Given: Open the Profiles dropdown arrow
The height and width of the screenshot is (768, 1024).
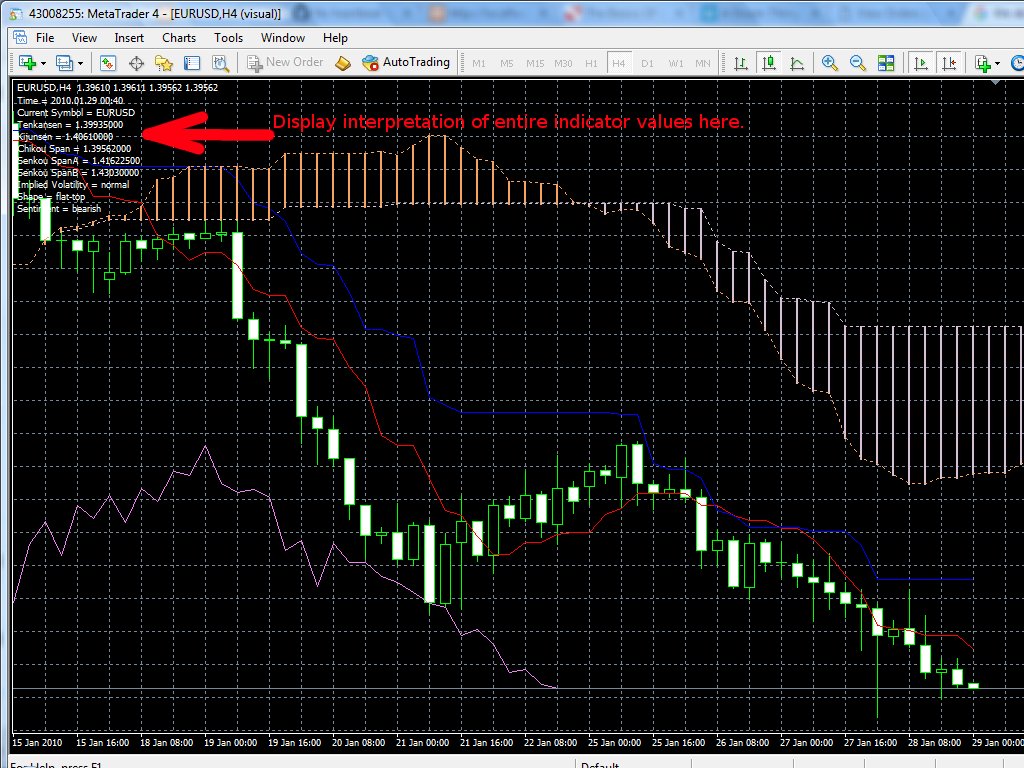Looking at the screenshot, I should tap(80, 62).
